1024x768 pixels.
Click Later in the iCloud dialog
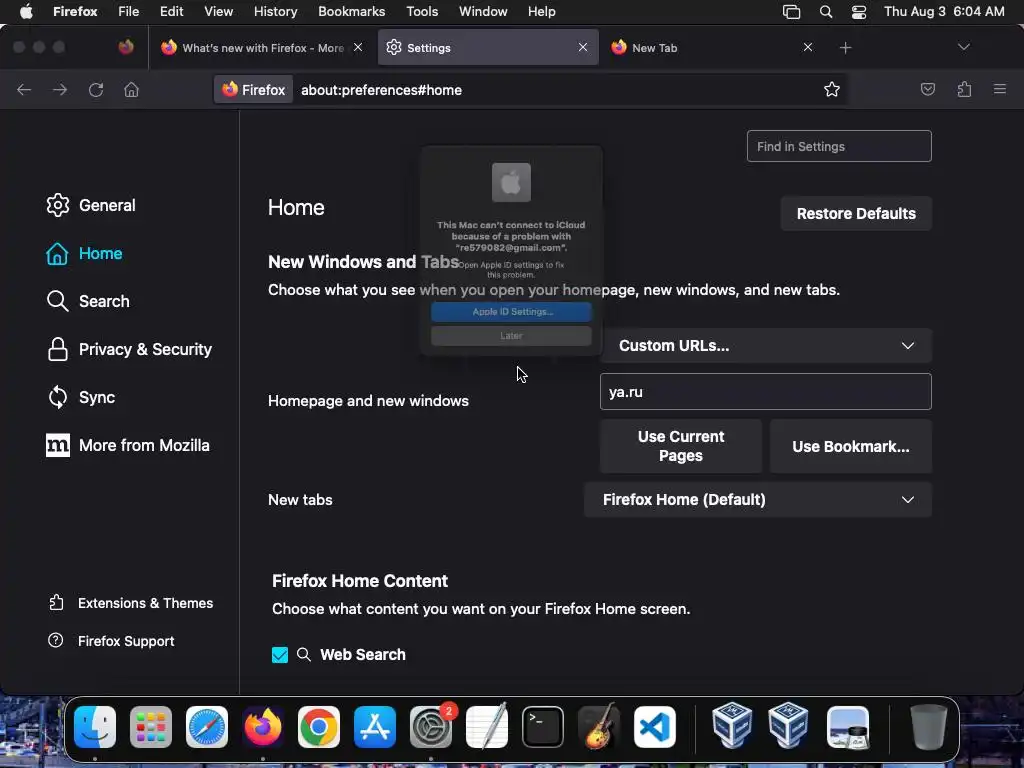(511, 336)
